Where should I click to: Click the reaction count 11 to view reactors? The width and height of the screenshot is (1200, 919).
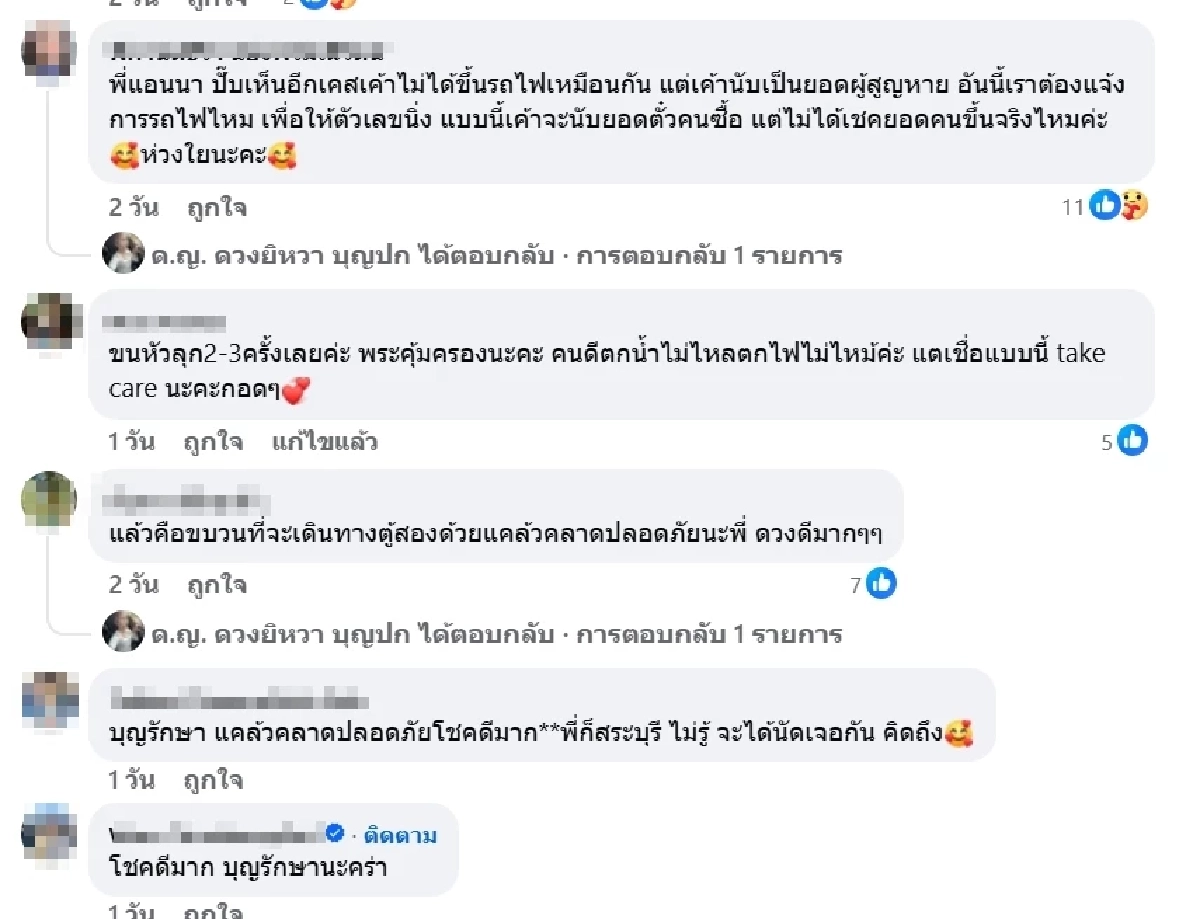coord(1073,207)
